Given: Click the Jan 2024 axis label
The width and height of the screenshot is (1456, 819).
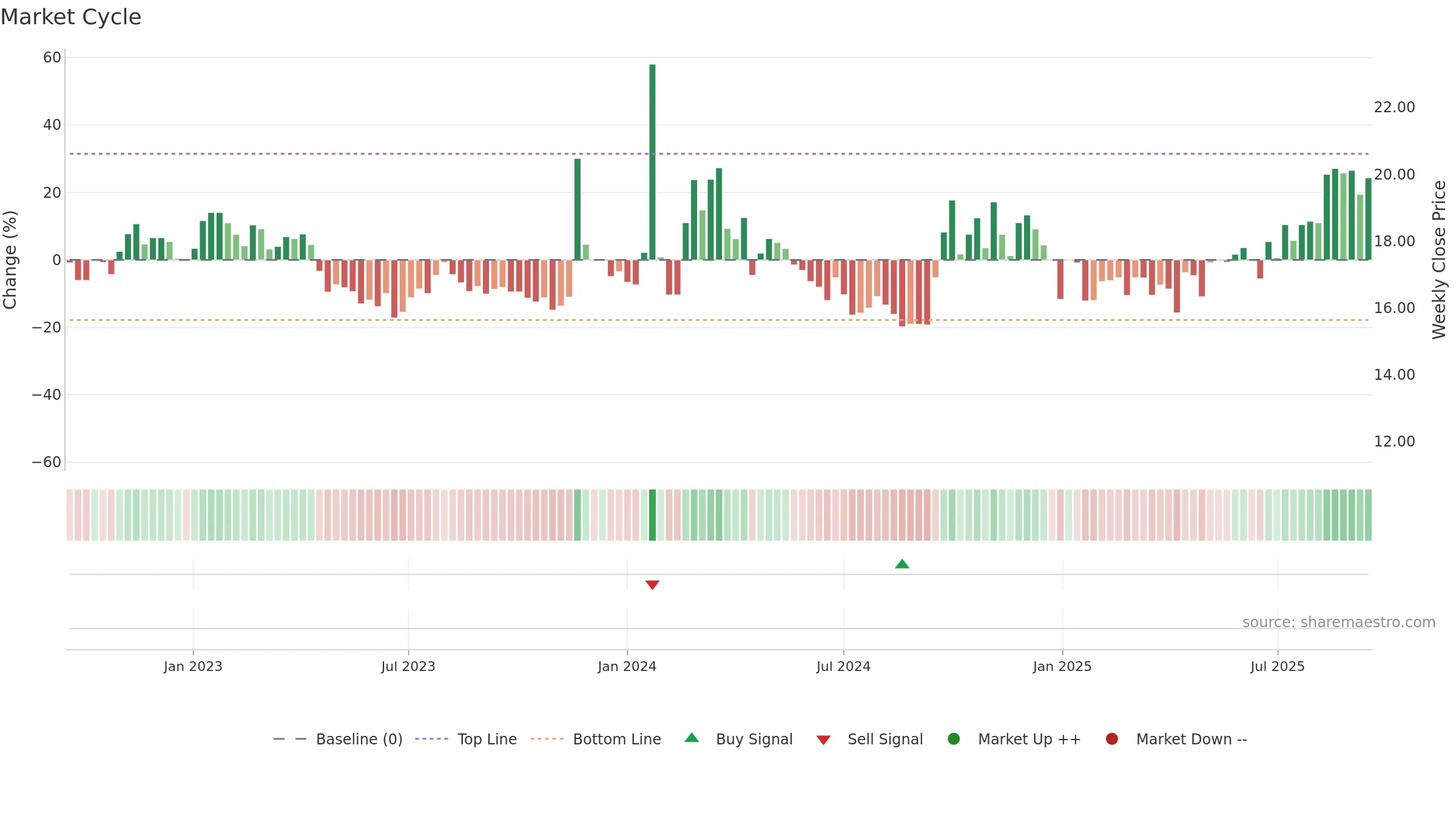Looking at the screenshot, I should coord(627,667).
